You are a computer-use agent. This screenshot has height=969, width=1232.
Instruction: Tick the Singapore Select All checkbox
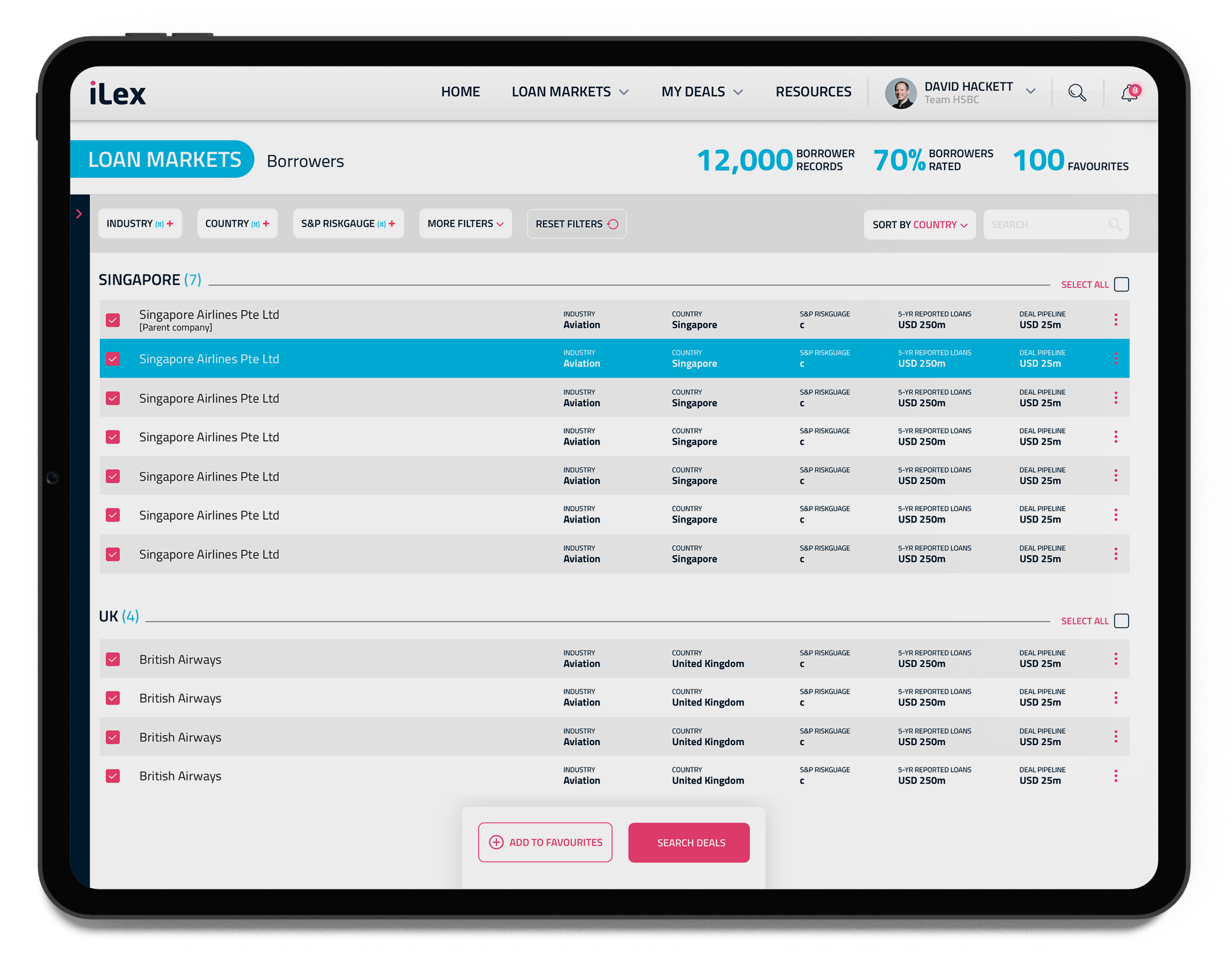click(1121, 284)
